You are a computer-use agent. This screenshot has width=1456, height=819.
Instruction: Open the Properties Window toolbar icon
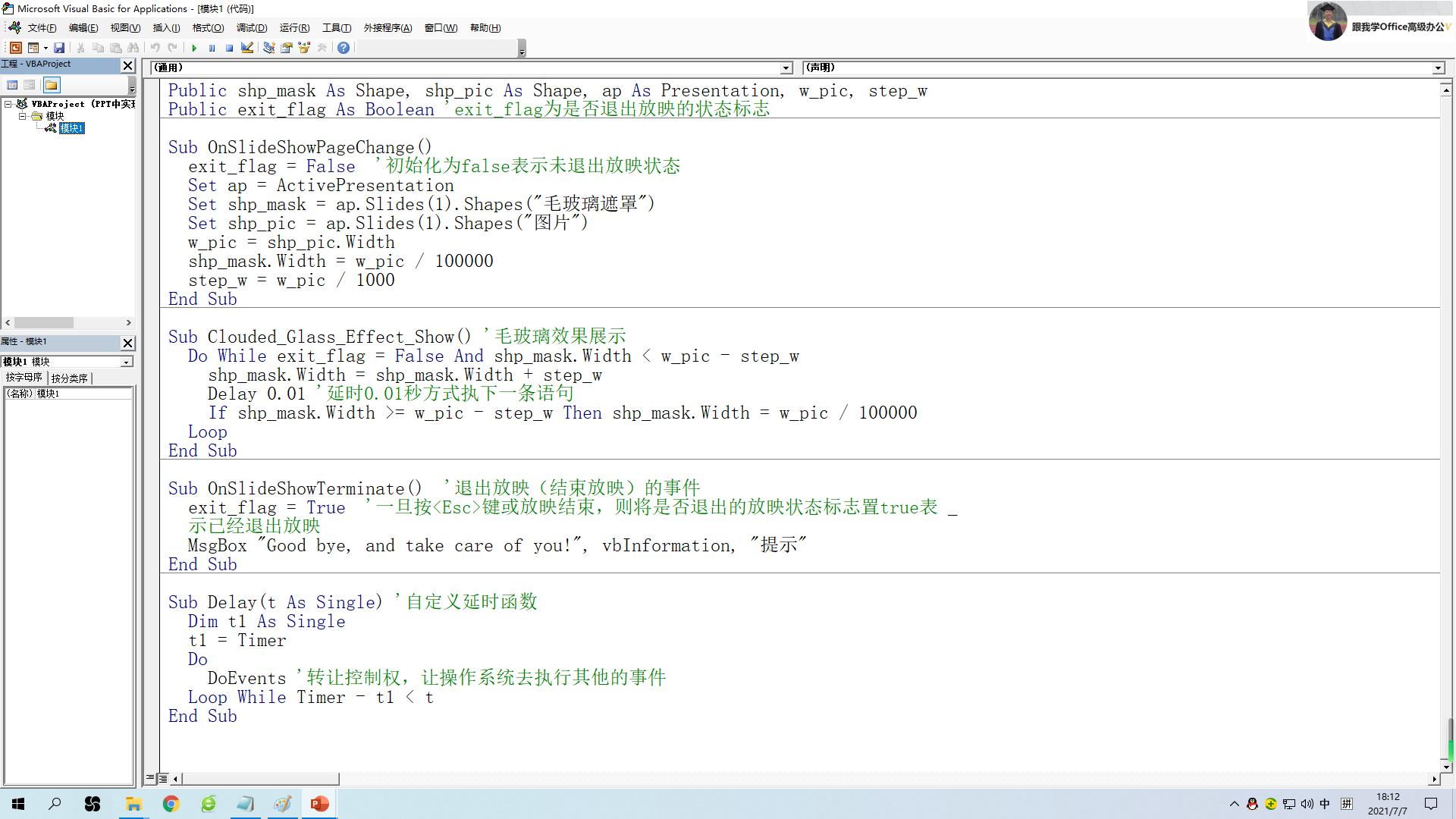(x=287, y=48)
